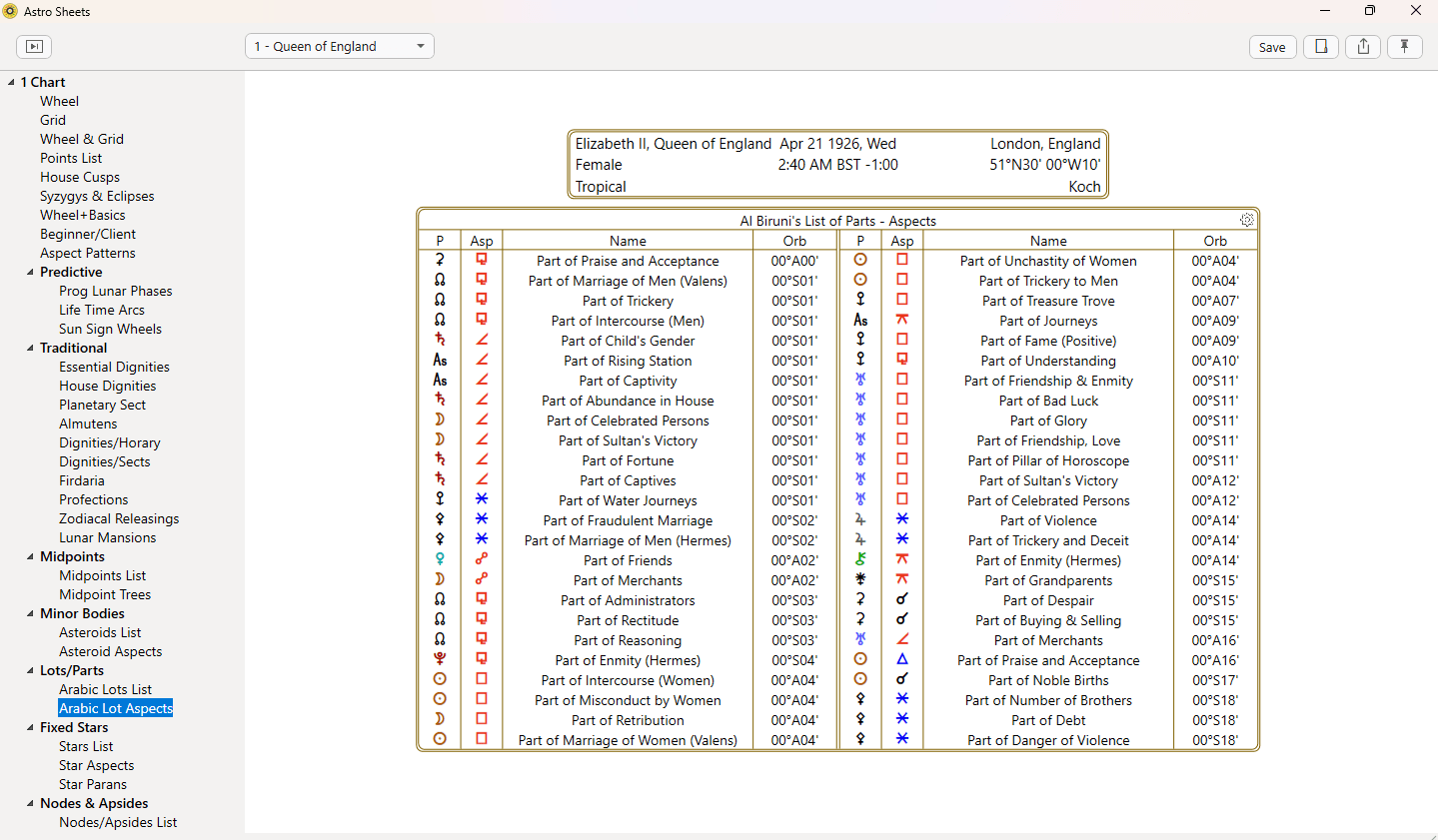Collapse the Fixed Stars section arrow

point(30,727)
